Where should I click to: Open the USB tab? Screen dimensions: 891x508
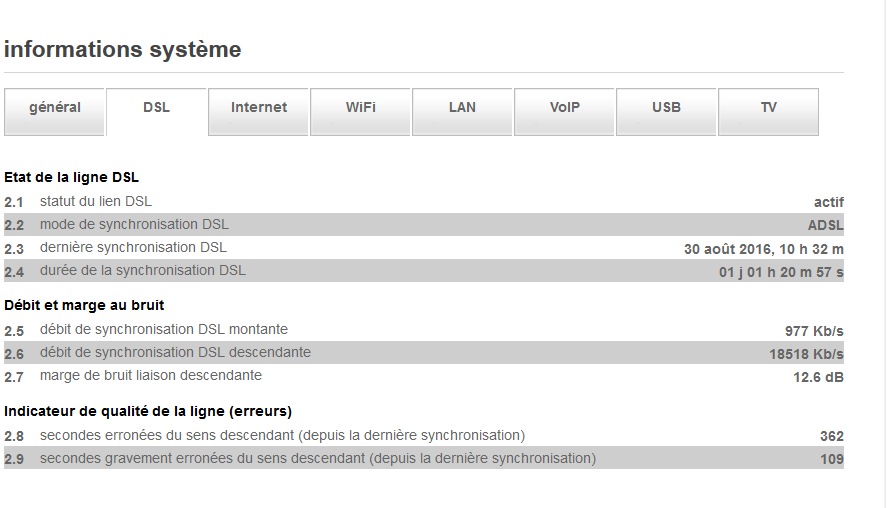[667, 108]
